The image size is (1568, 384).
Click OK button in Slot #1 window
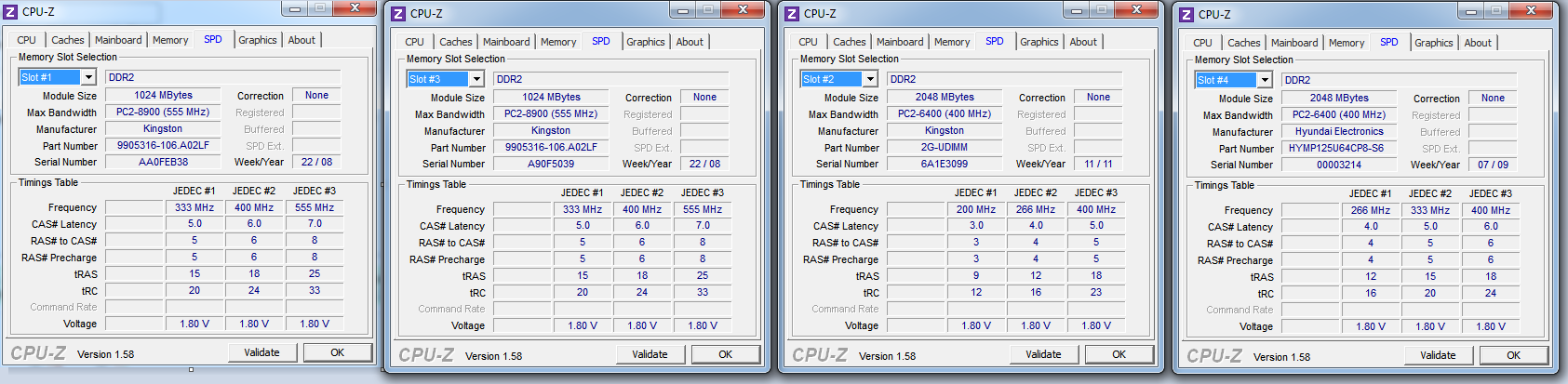[x=337, y=352]
